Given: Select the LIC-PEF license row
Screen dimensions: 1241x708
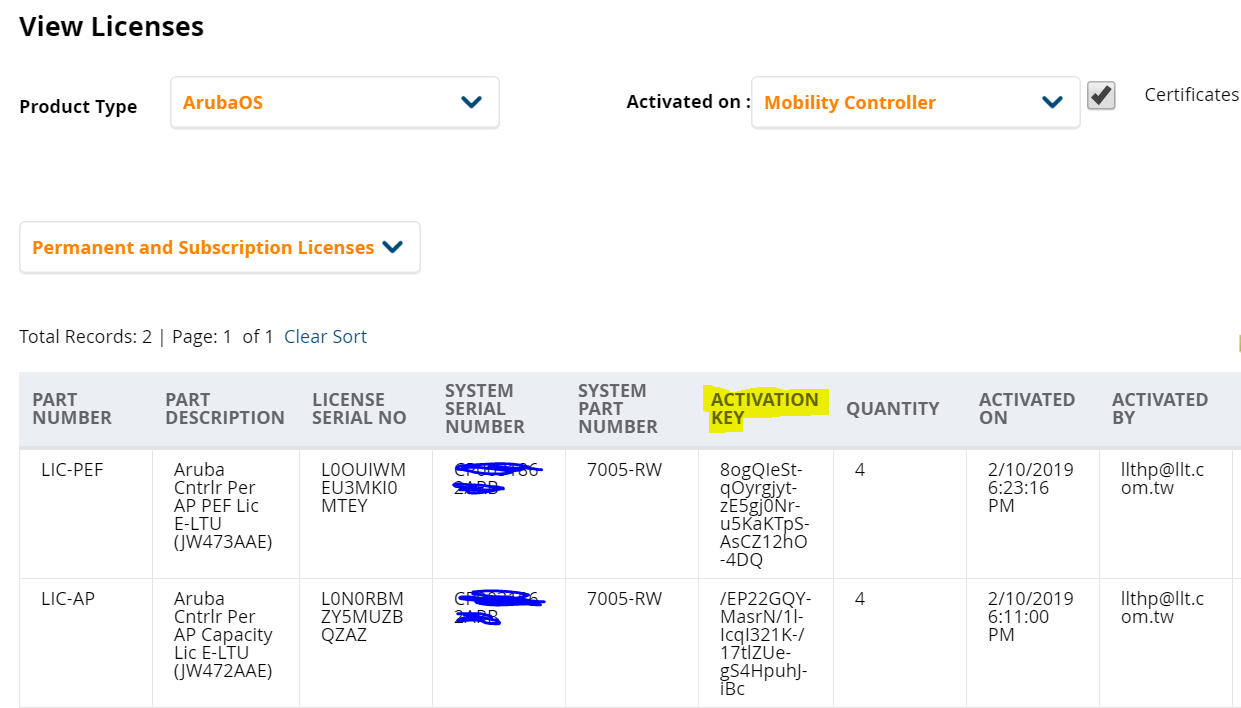Looking at the screenshot, I should pyautogui.click(x=72, y=470).
